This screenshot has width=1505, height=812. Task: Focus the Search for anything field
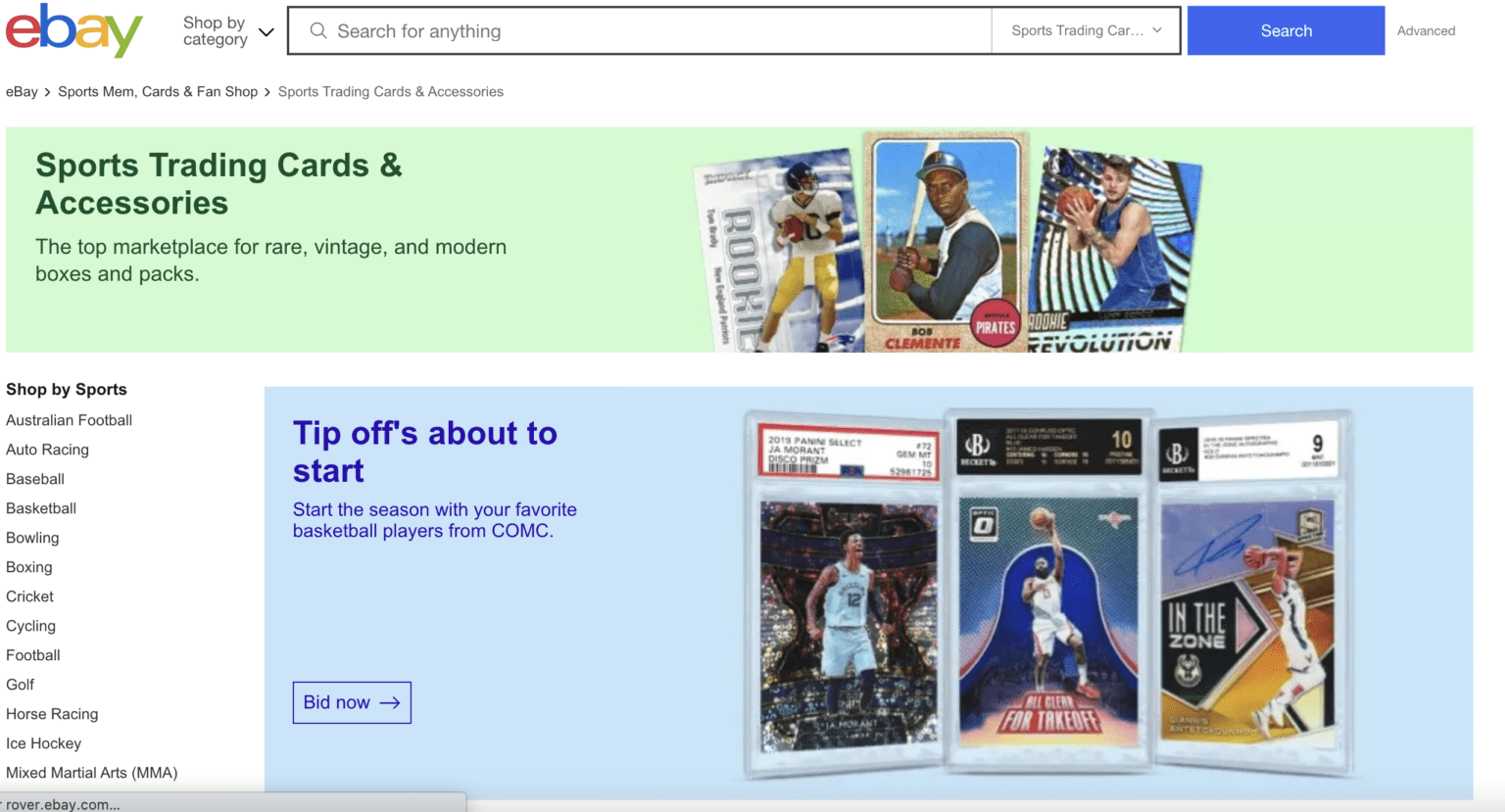pyautogui.click(x=640, y=30)
